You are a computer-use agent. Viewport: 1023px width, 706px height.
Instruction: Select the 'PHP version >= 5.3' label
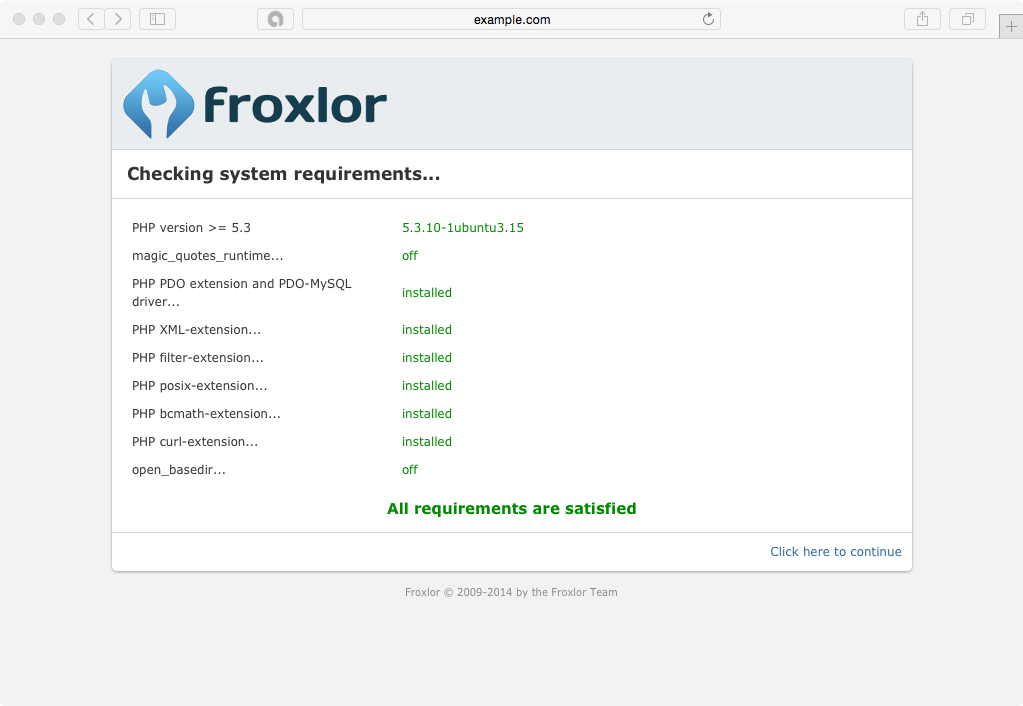click(191, 228)
